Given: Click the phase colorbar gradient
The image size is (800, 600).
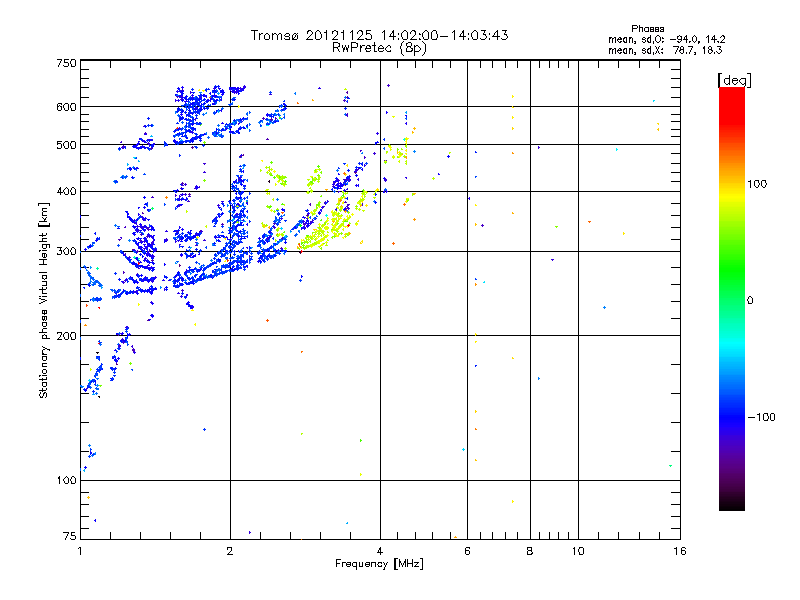Looking at the screenshot, I should tap(732, 298).
